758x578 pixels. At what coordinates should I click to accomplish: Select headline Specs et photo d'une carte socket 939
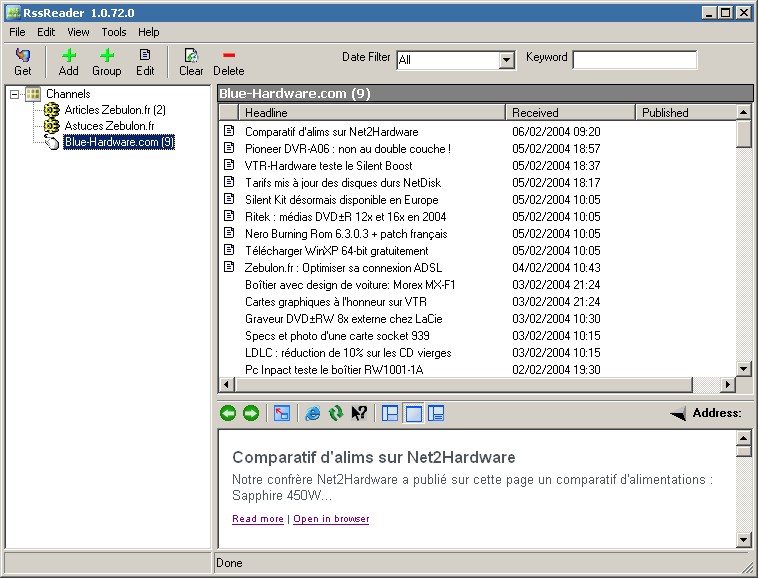[337, 335]
